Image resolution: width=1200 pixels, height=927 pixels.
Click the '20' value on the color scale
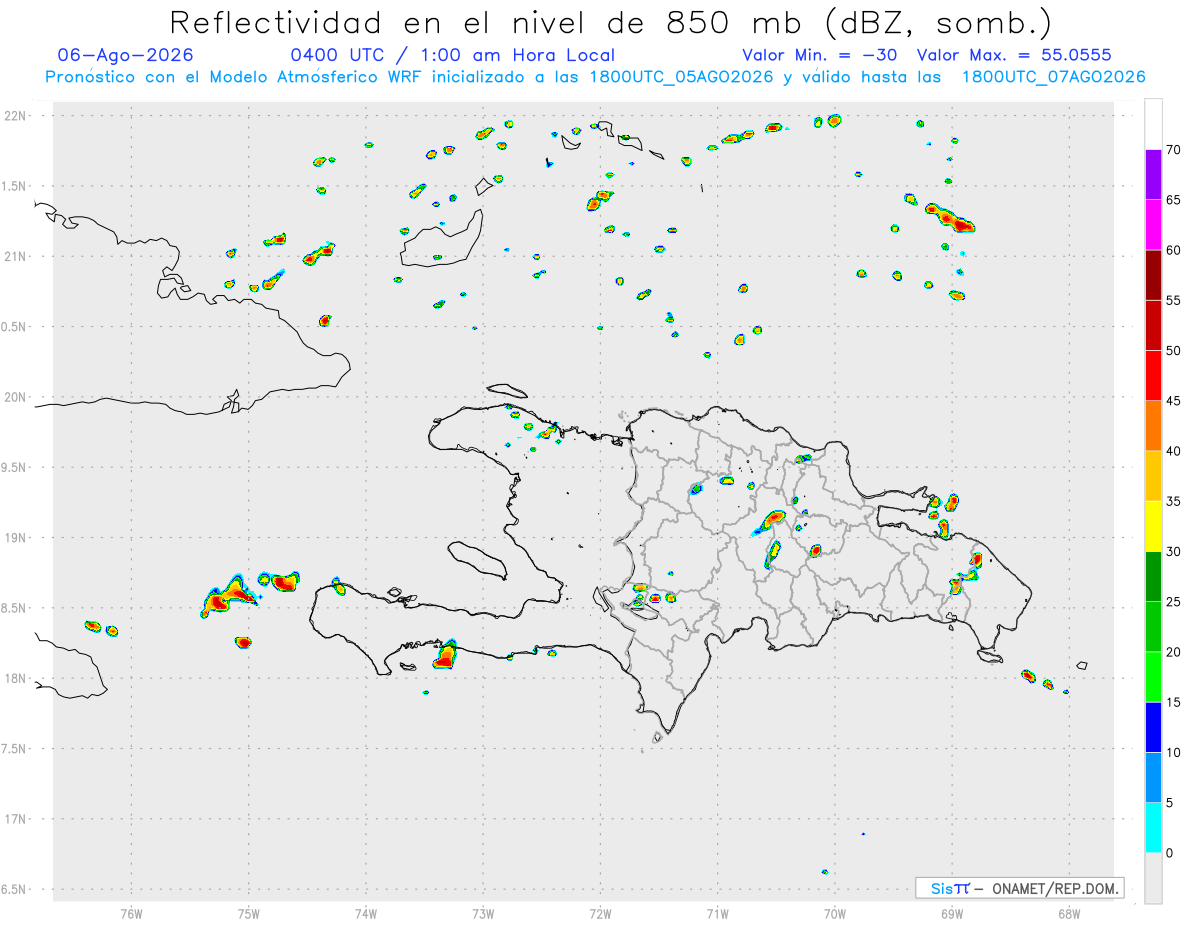tap(1173, 652)
